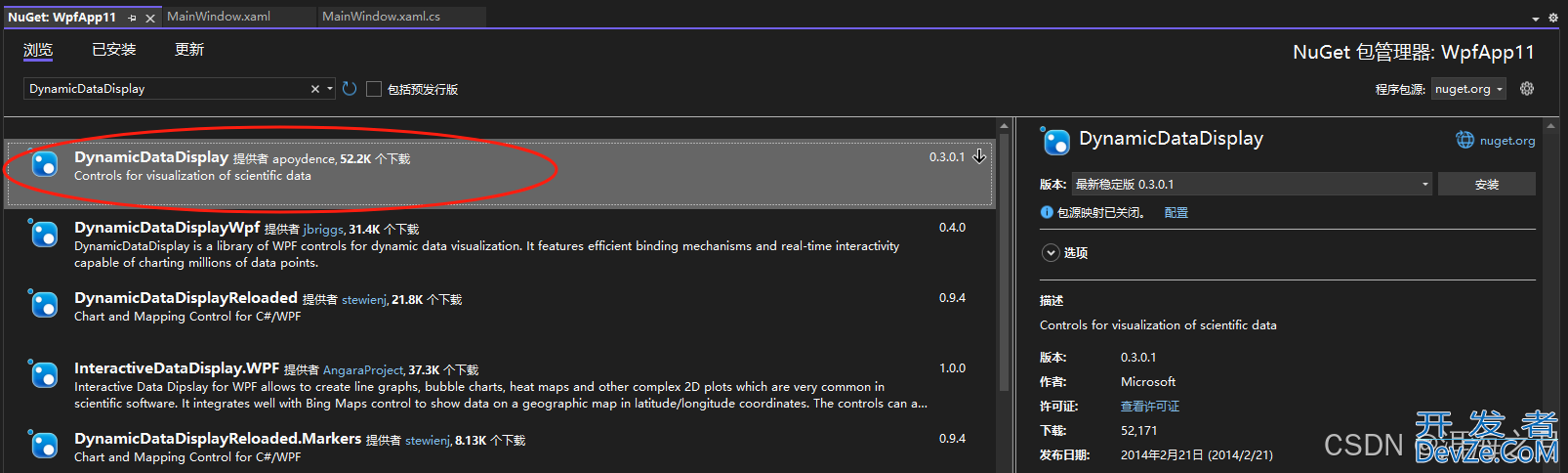Click the 安装 install button

pyautogui.click(x=1487, y=184)
